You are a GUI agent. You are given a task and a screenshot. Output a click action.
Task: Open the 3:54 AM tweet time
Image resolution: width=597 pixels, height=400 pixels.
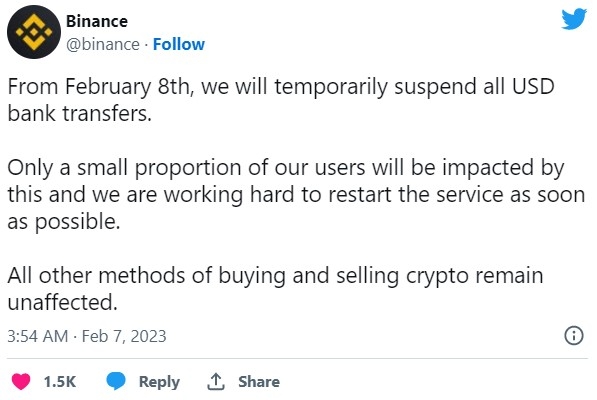(x=38, y=336)
